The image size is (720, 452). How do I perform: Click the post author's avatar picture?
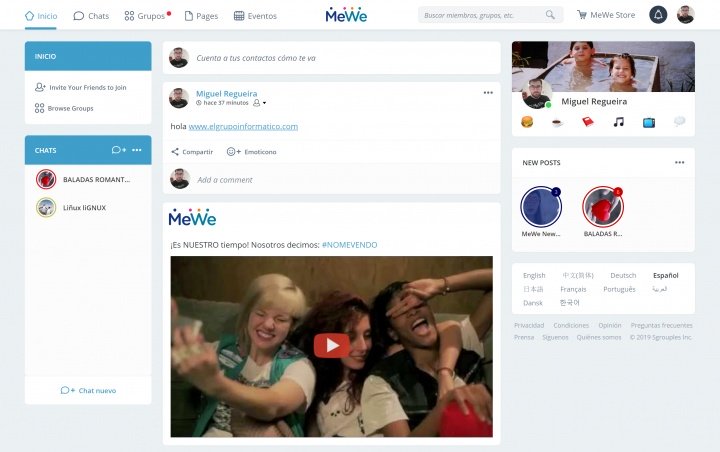tap(179, 98)
